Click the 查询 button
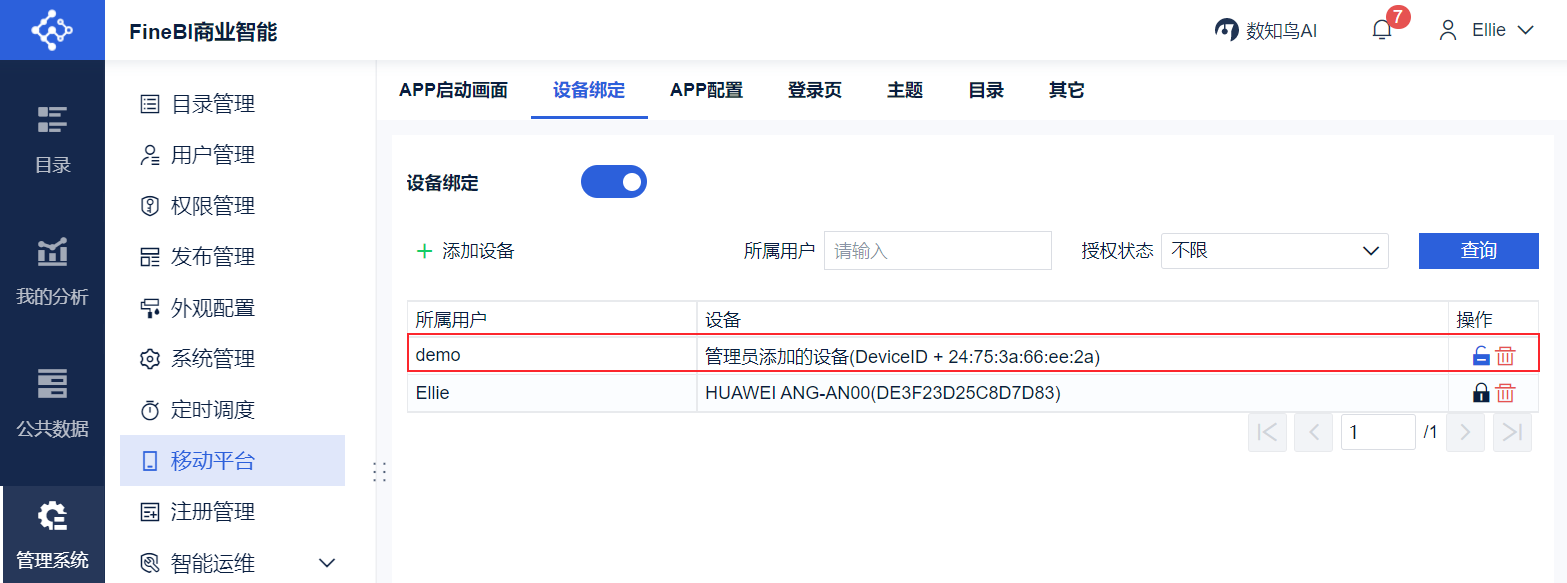 coord(1478,251)
